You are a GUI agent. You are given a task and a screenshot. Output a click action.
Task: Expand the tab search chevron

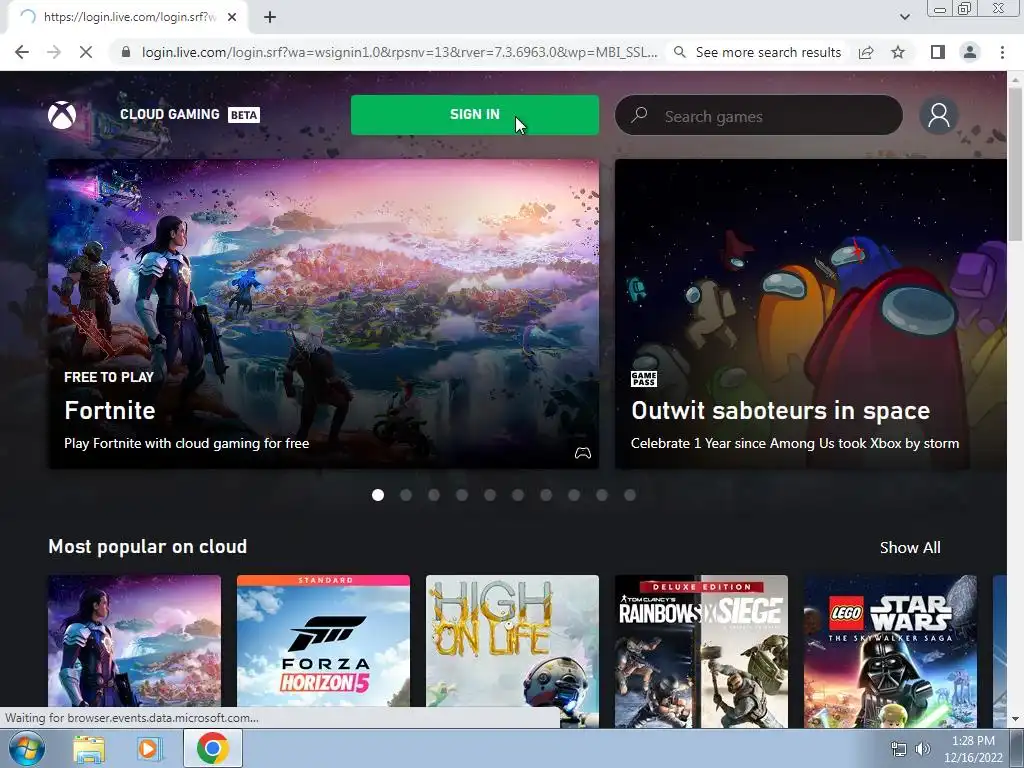tap(904, 17)
